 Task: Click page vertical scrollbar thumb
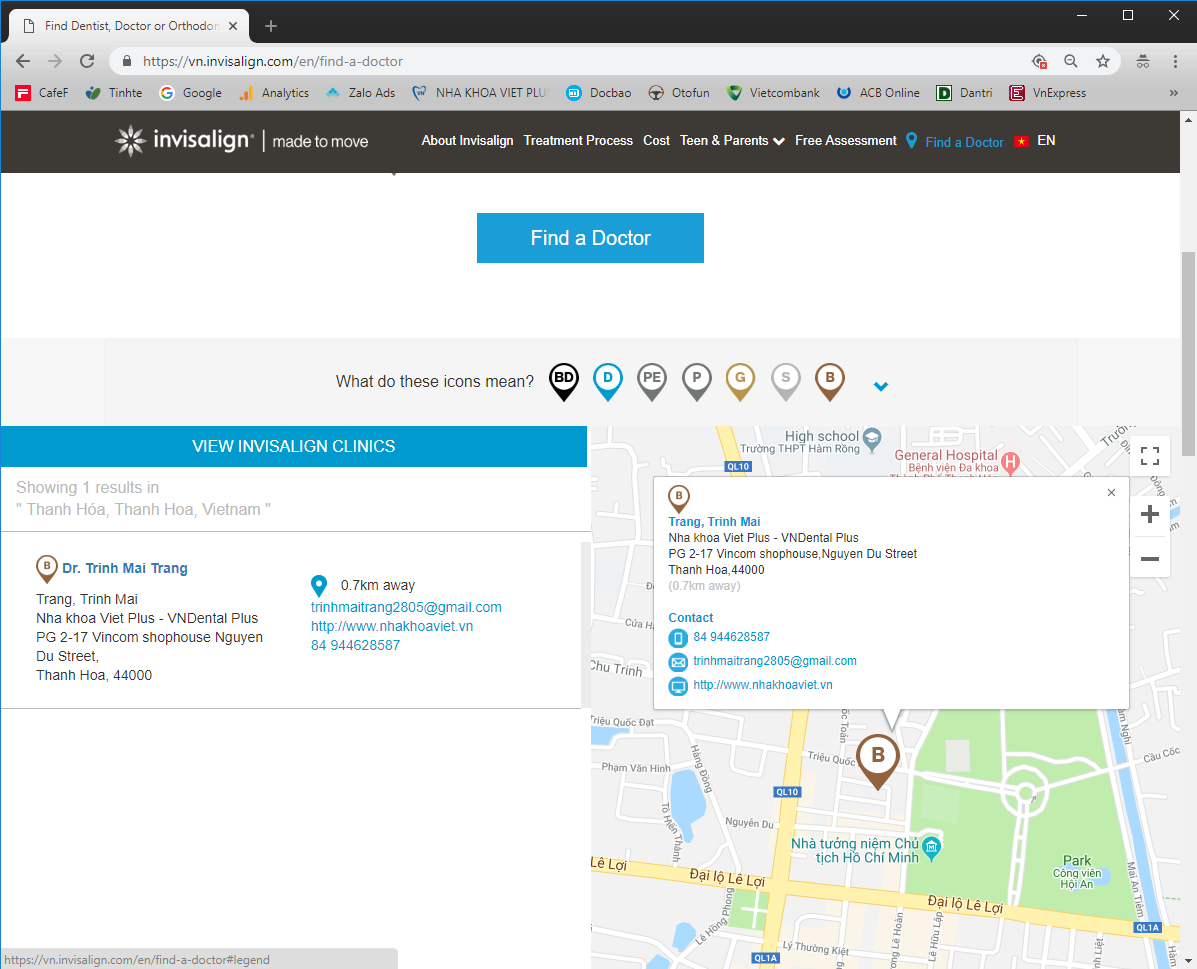[x=1189, y=353]
